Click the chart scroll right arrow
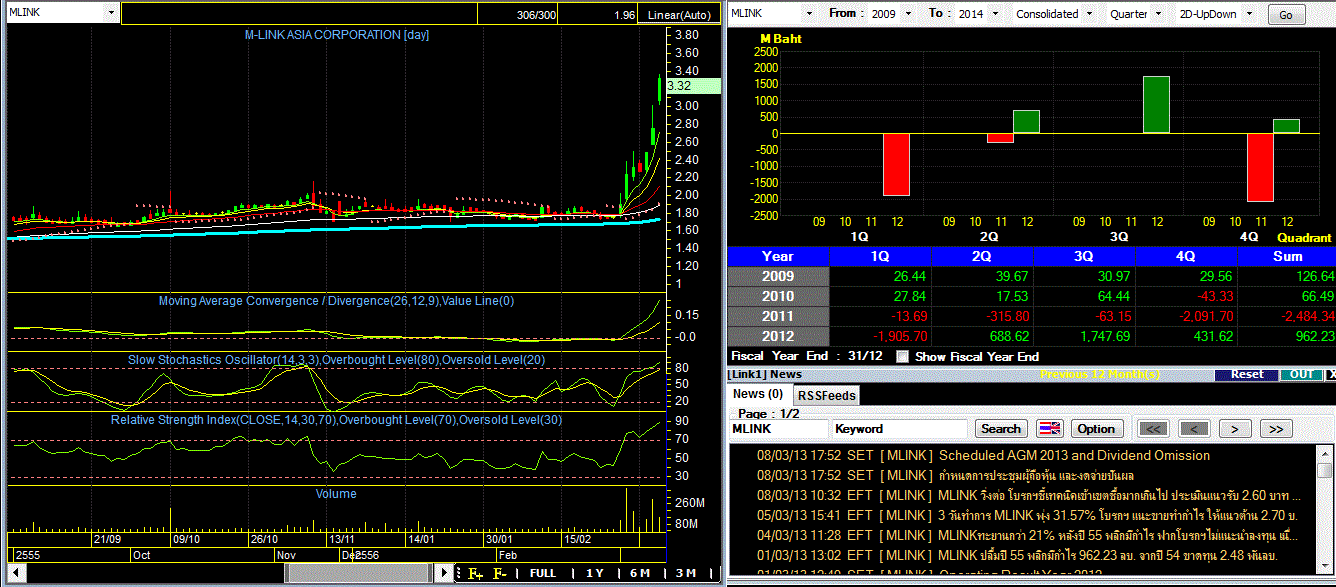This screenshot has height=587, width=1336. pos(444,573)
